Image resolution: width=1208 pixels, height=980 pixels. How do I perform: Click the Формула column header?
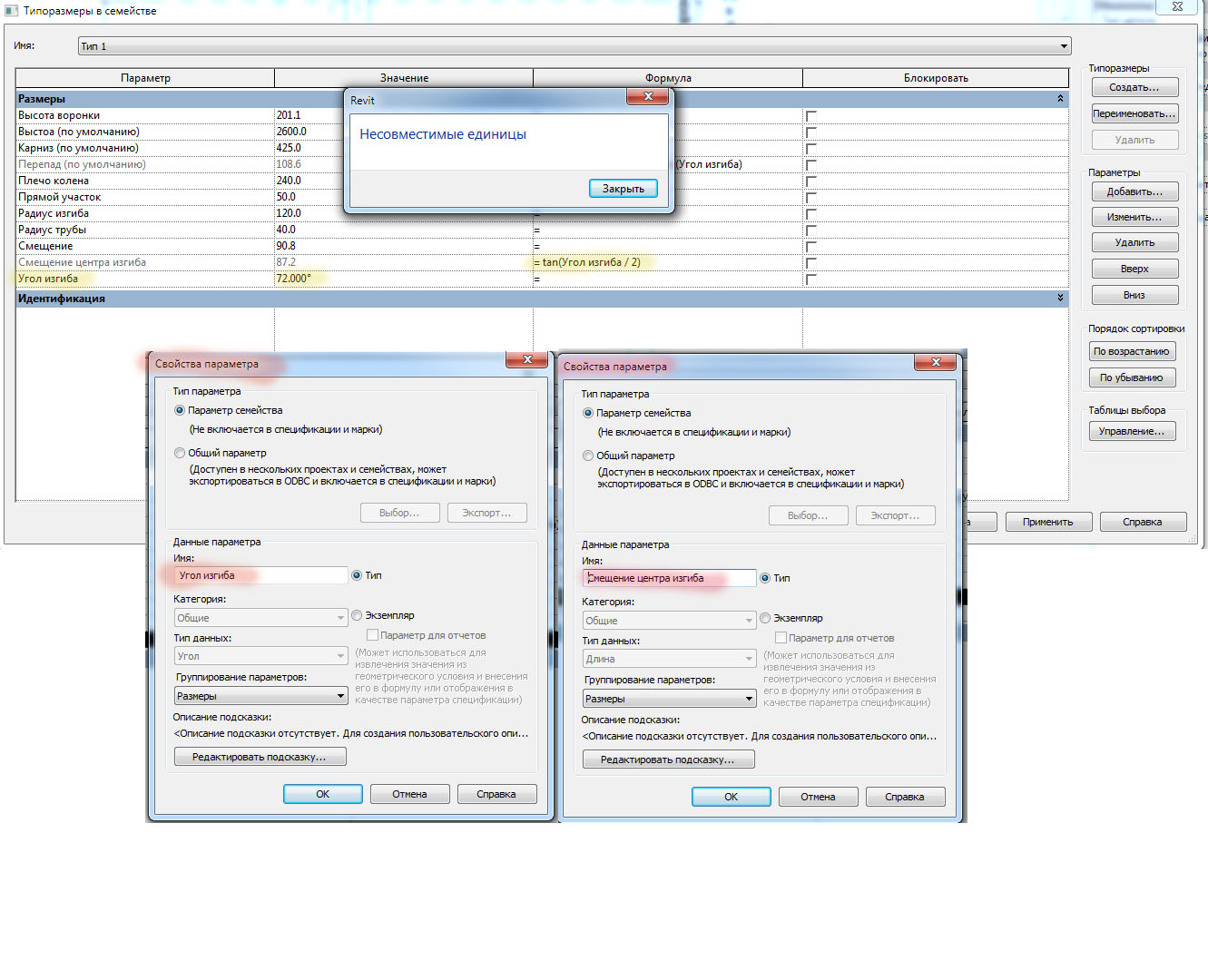tap(668, 78)
